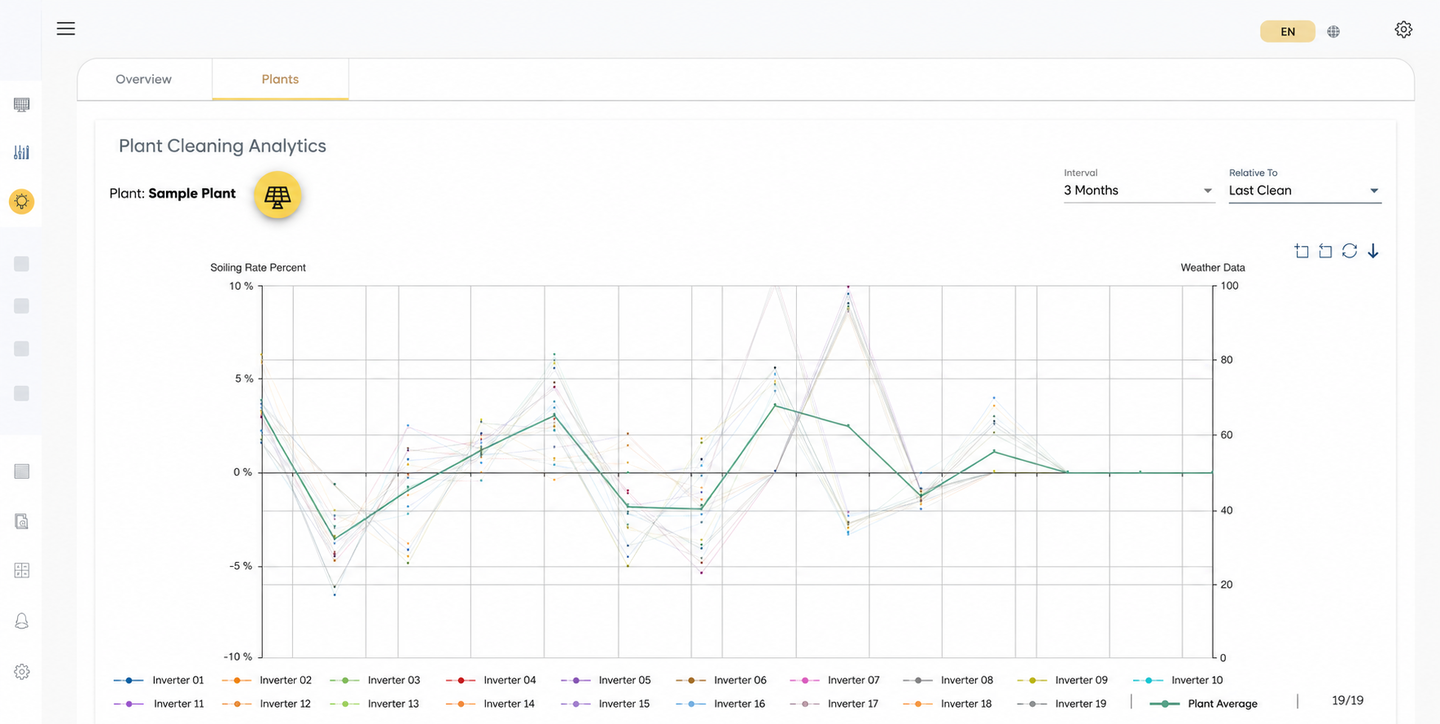1440x724 pixels.
Task: Hide Plant Average line in legend
Action: 1204,704
